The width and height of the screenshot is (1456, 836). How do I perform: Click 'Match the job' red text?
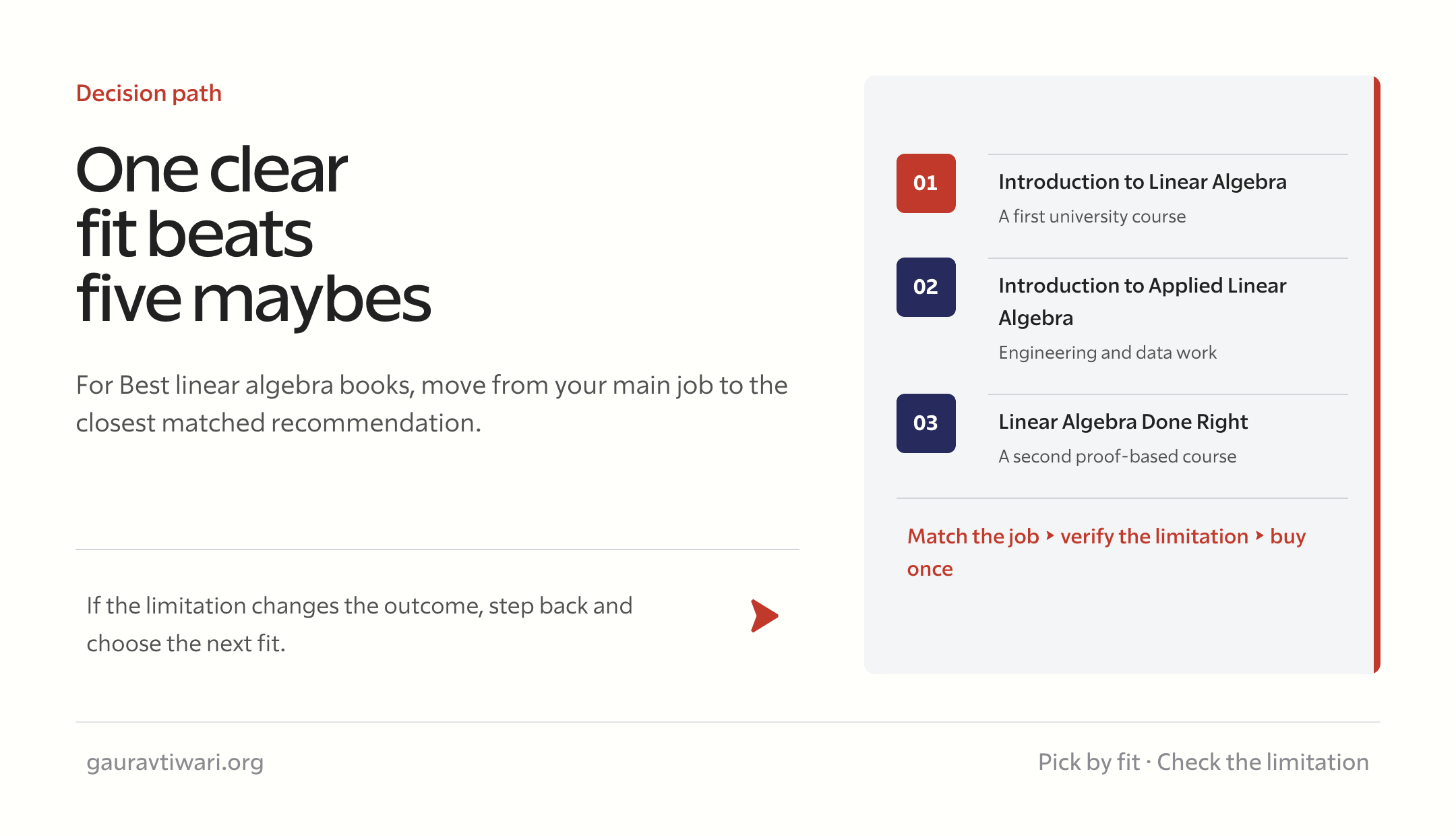coord(973,537)
